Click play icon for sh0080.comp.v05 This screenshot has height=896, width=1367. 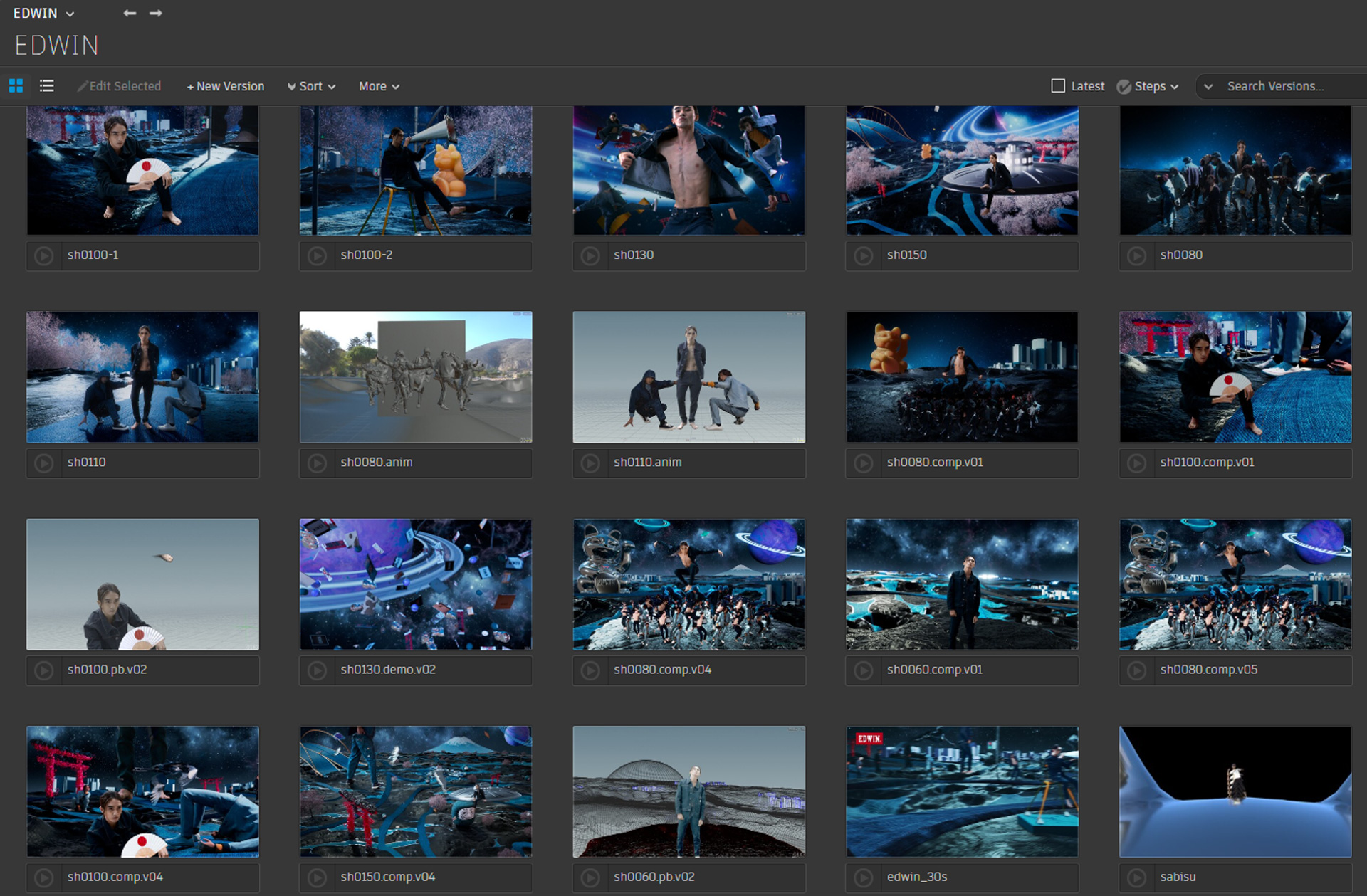tap(1137, 670)
